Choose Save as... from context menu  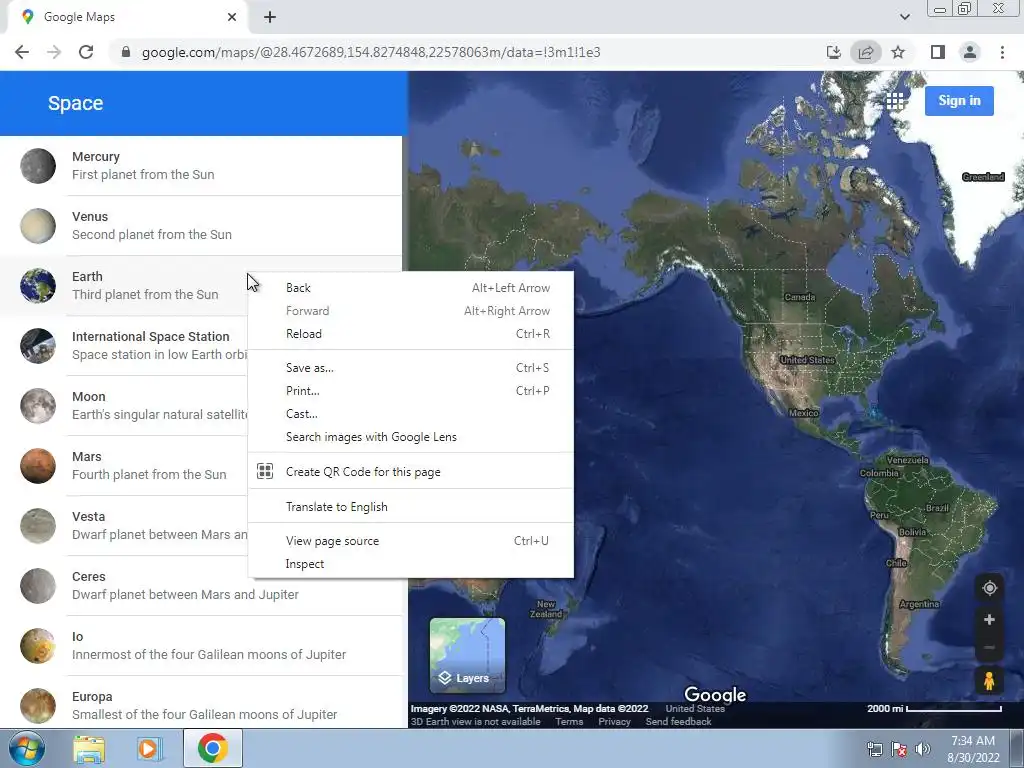[x=411, y=368]
